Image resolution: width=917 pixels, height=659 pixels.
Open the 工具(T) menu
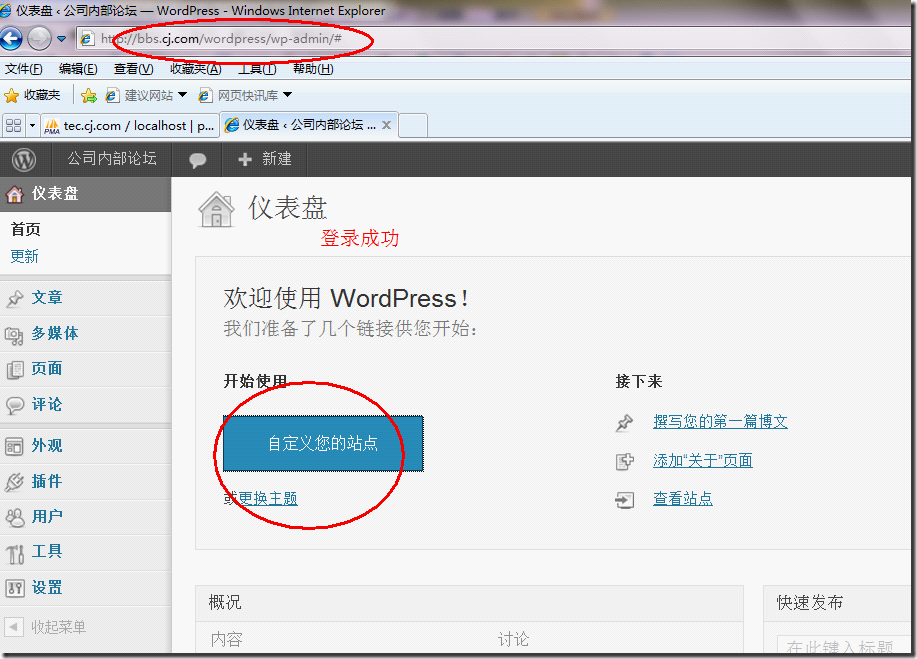pyautogui.click(x=257, y=69)
